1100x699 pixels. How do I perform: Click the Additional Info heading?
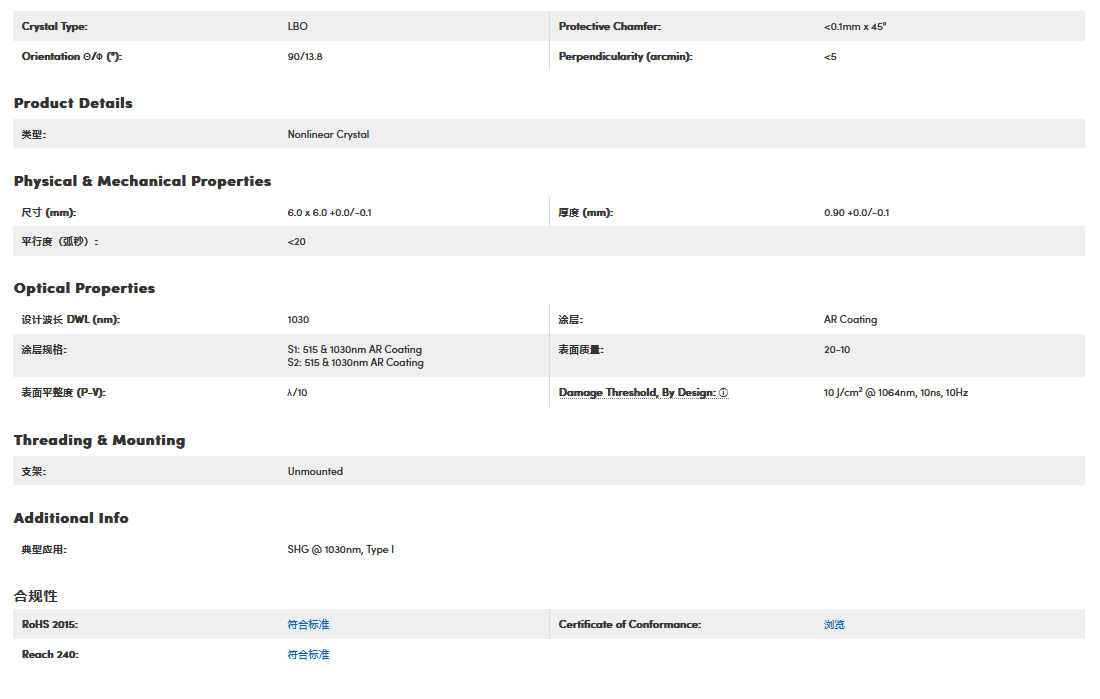pos(71,518)
